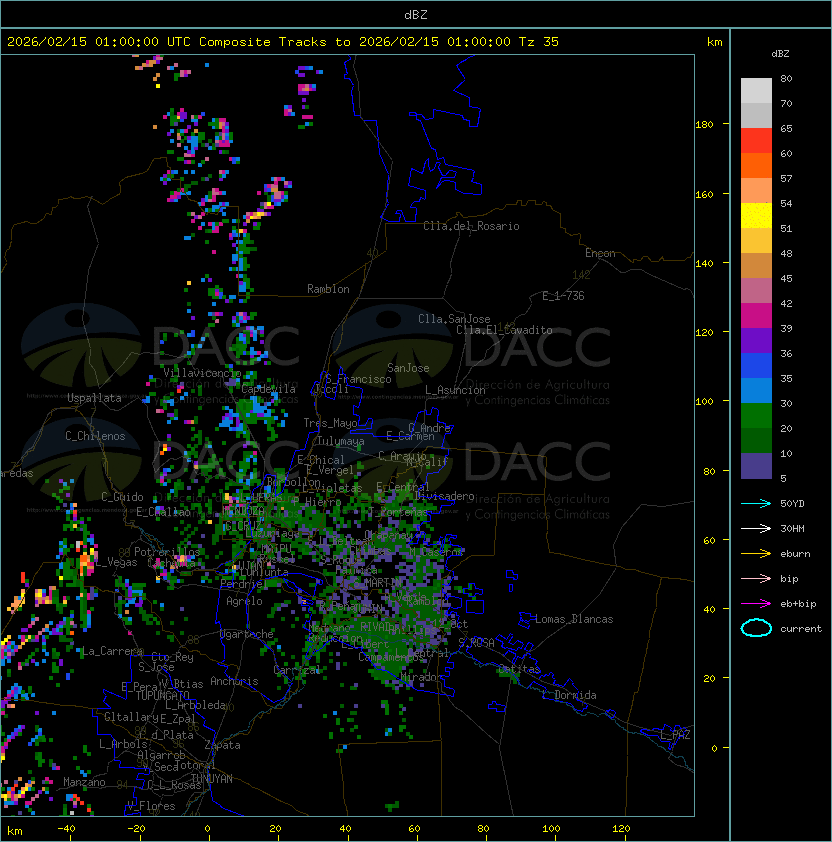Click the 'Manzano' map label
Viewport: 832px width, 842px height.
click(84, 782)
